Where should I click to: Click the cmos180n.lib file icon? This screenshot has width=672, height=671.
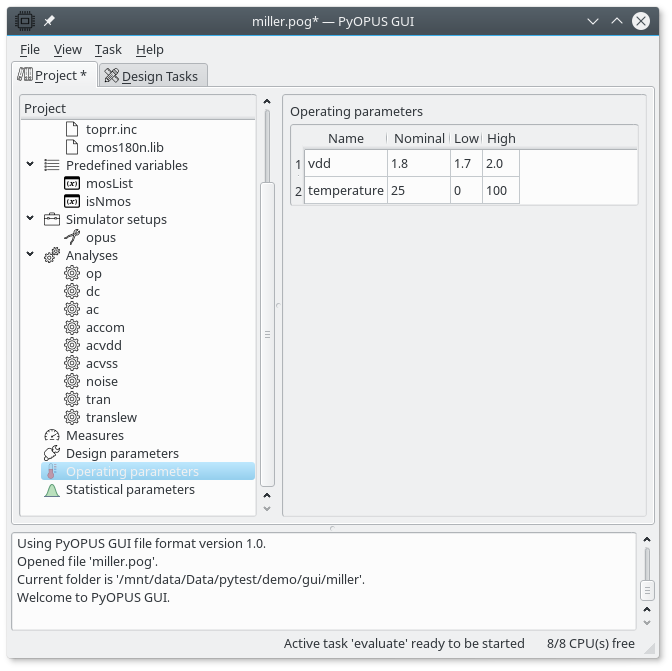point(72,148)
